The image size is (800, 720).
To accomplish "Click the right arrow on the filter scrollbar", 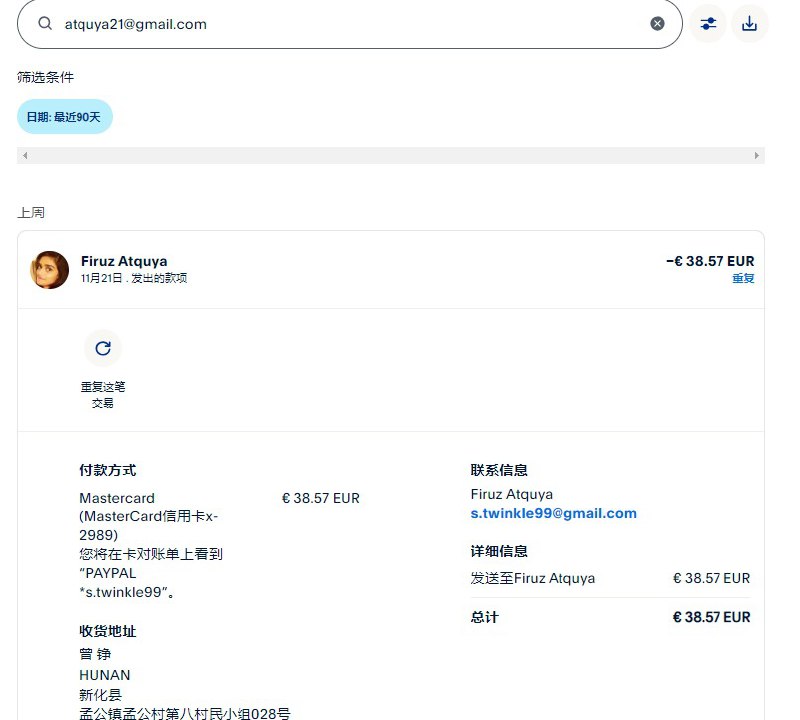I will [x=757, y=156].
